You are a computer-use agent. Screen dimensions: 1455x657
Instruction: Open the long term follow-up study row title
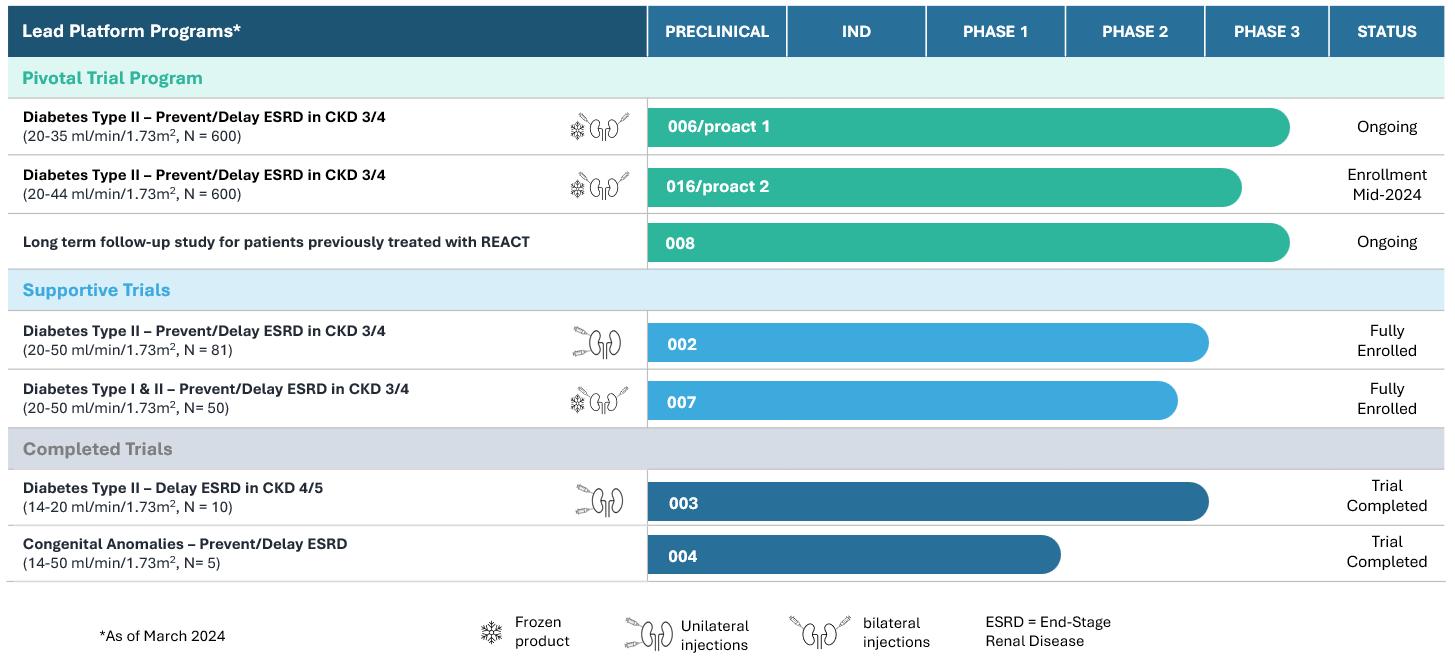click(276, 242)
